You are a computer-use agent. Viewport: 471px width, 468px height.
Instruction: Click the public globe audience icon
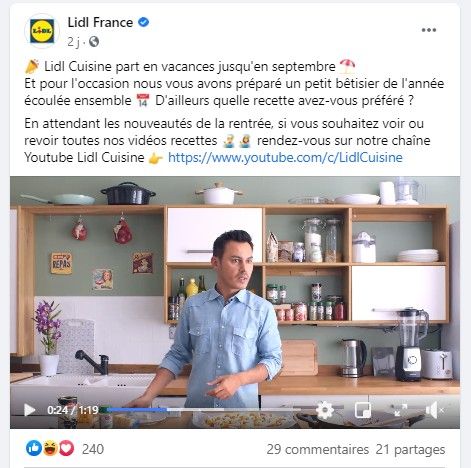coord(94,42)
